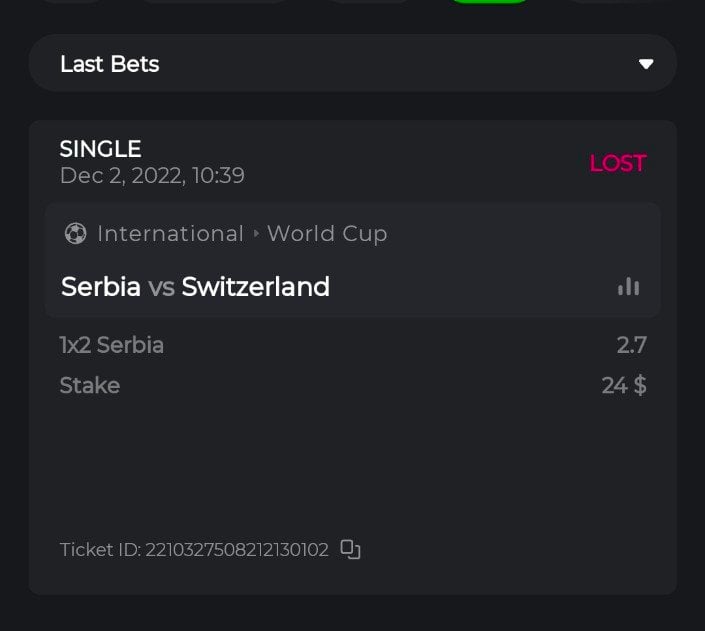Click the 24 $ stake amount

click(624, 385)
